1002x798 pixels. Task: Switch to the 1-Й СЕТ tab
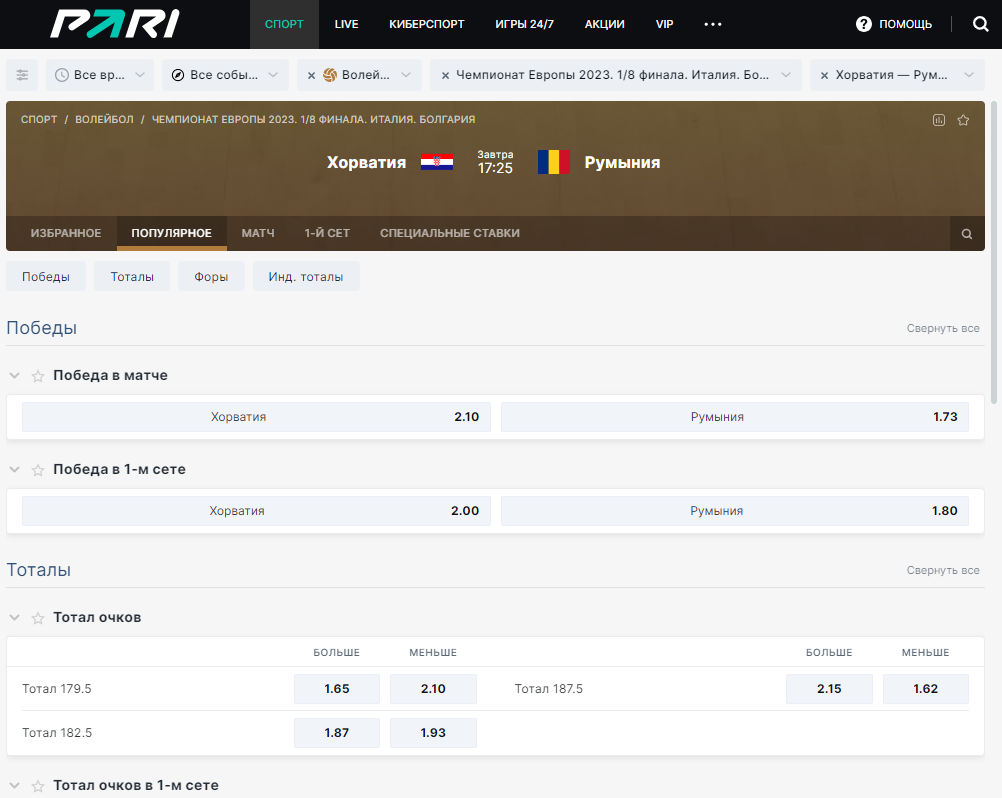point(327,233)
